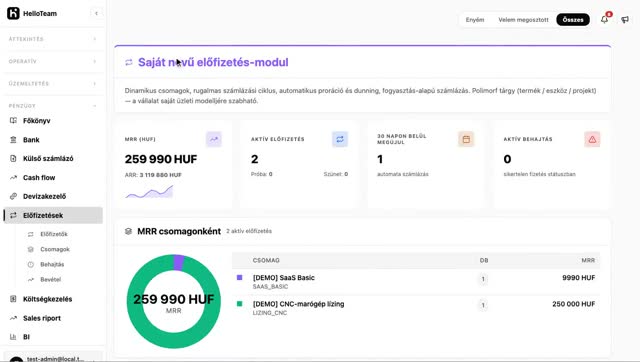
Task: Click the Bank building icon
Action: tap(13, 140)
